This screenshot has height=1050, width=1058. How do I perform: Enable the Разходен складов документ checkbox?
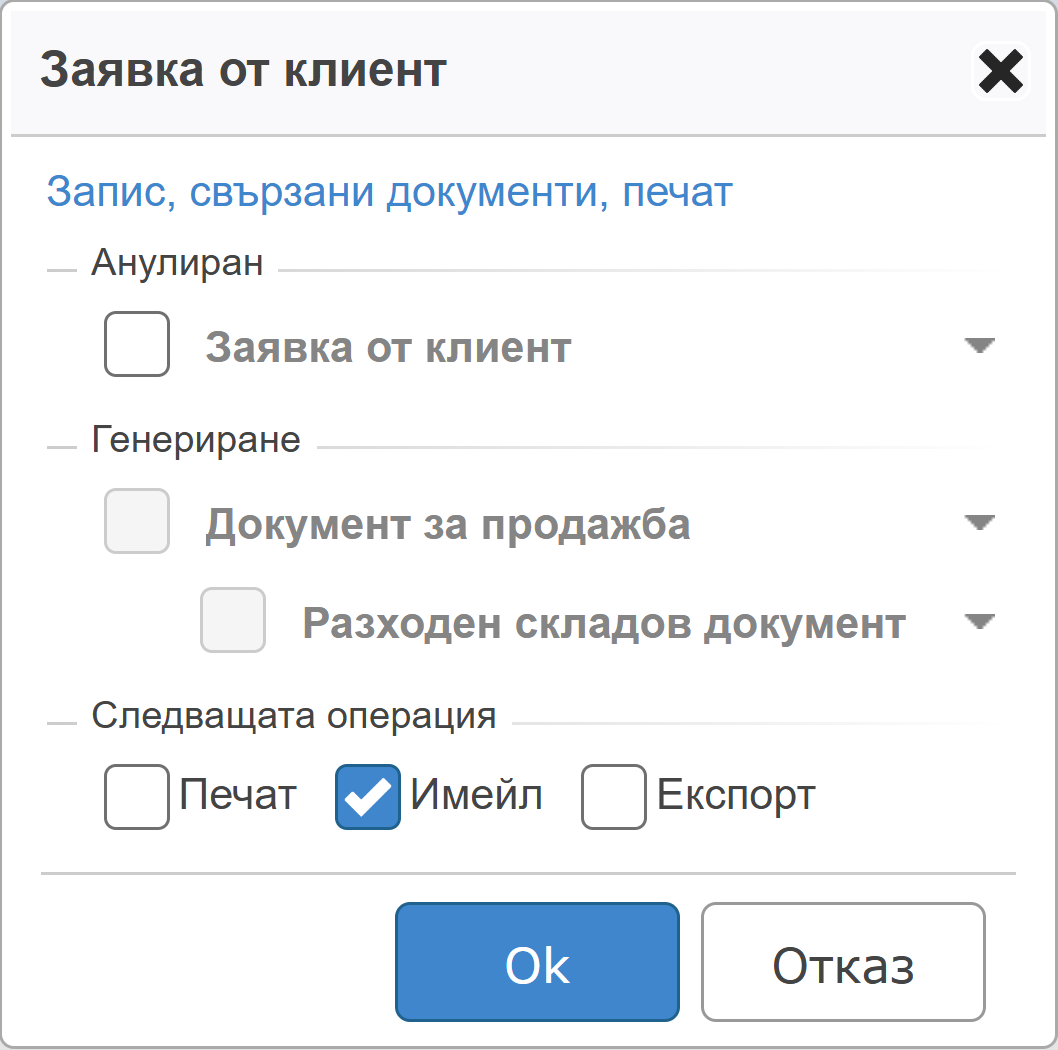[x=233, y=620]
